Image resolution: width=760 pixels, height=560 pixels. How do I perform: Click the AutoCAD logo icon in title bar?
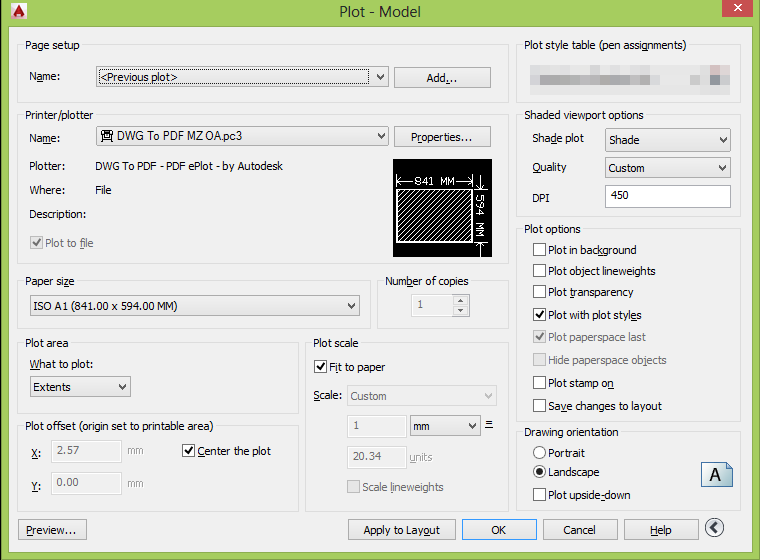pyautogui.click(x=18, y=11)
